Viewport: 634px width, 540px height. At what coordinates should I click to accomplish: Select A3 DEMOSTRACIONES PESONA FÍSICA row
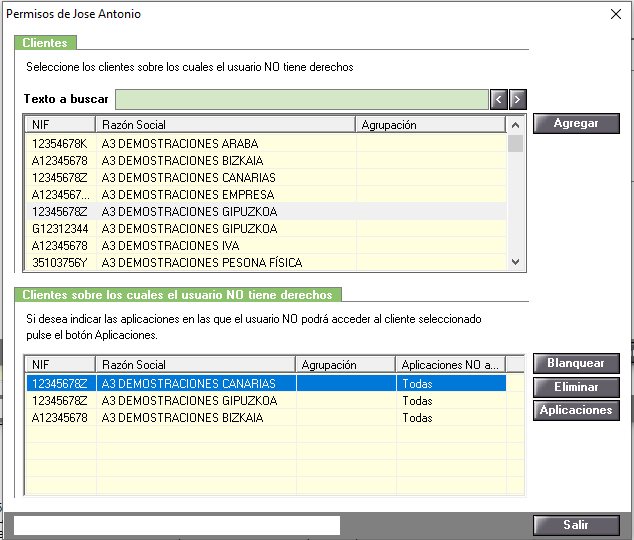pyautogui.click(x=266, y=262)
